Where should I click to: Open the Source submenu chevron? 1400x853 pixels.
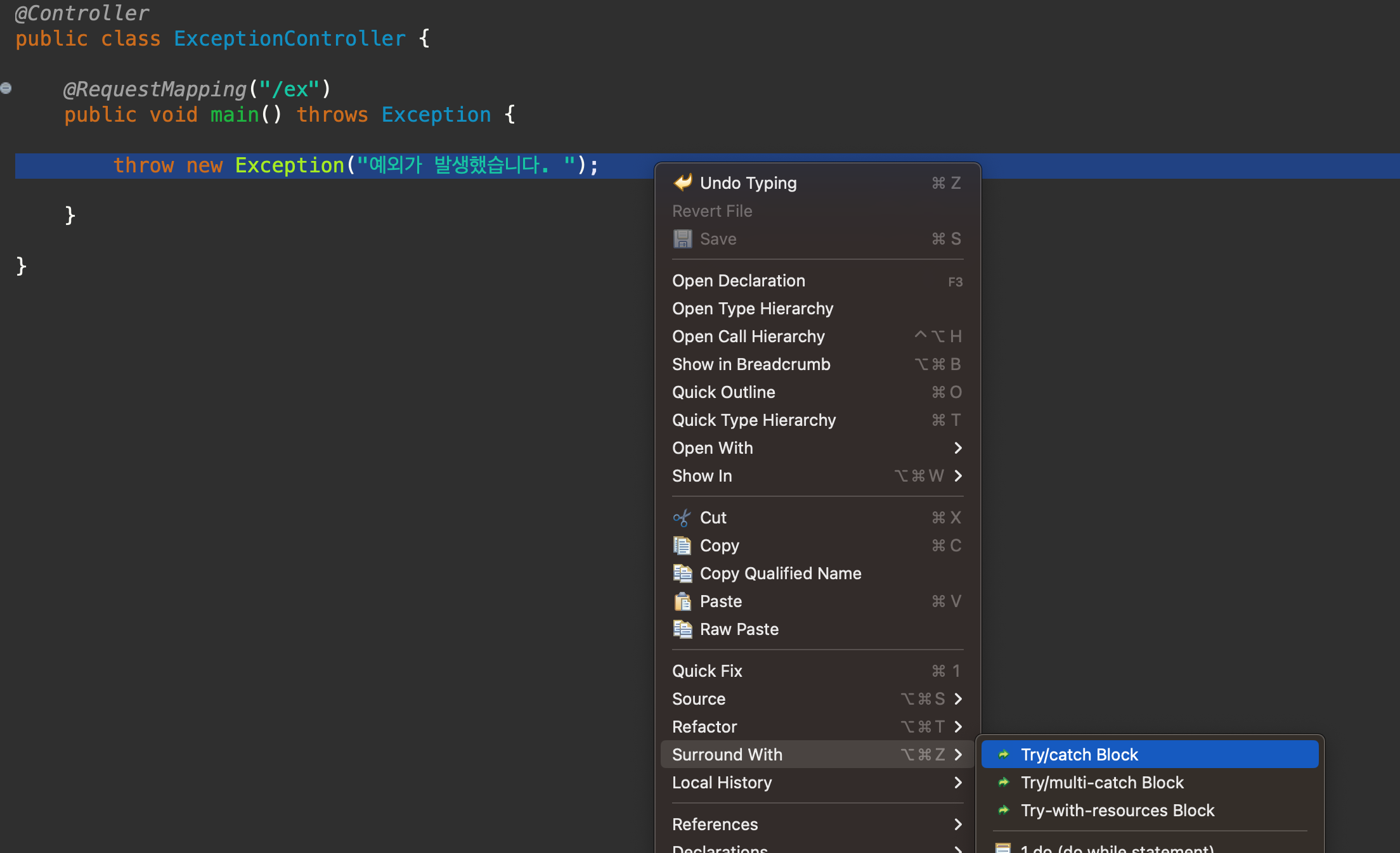coord(958,699)
